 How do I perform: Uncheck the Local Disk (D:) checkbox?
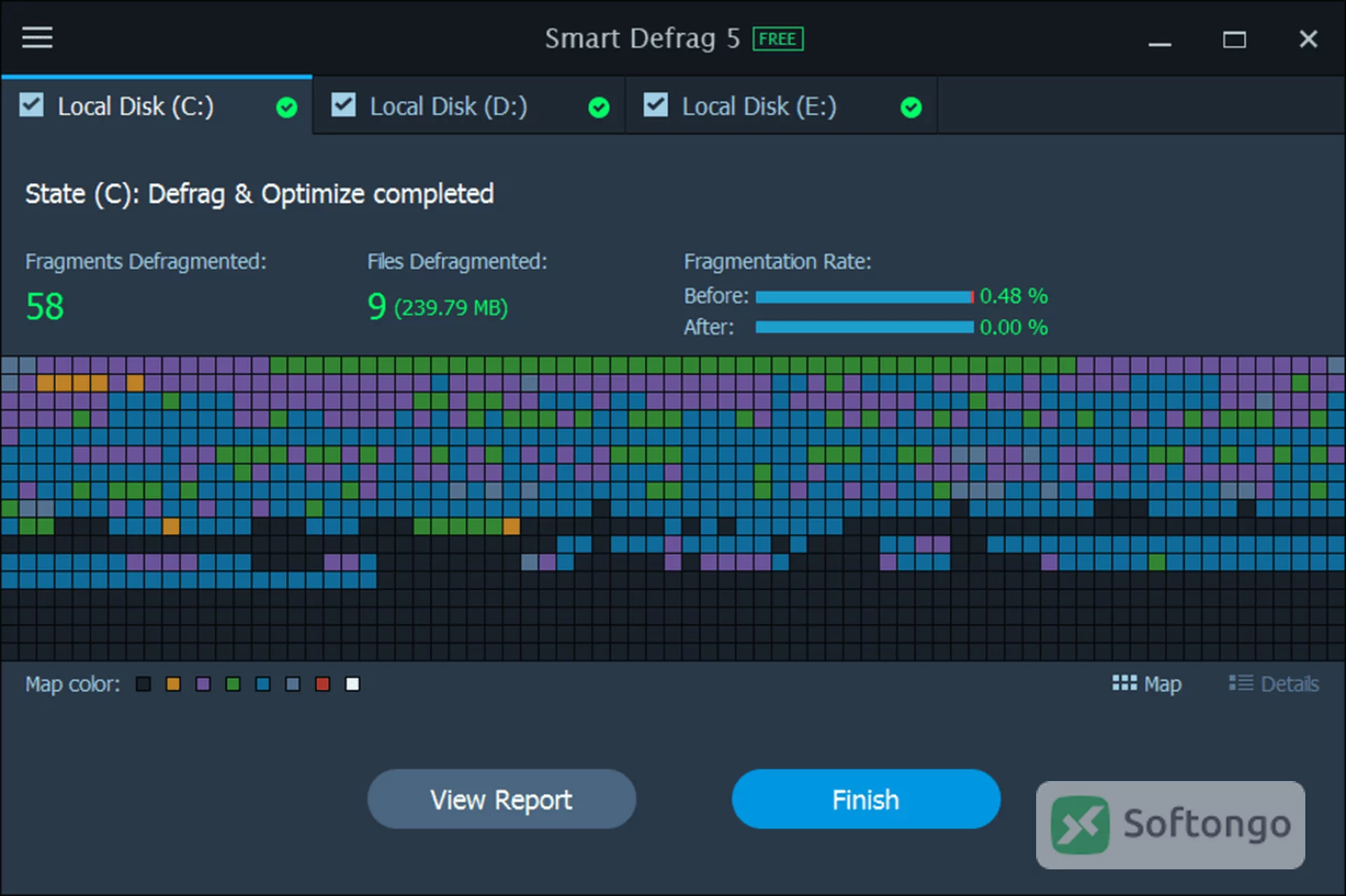pyautogui.click(x=344, y=105)
